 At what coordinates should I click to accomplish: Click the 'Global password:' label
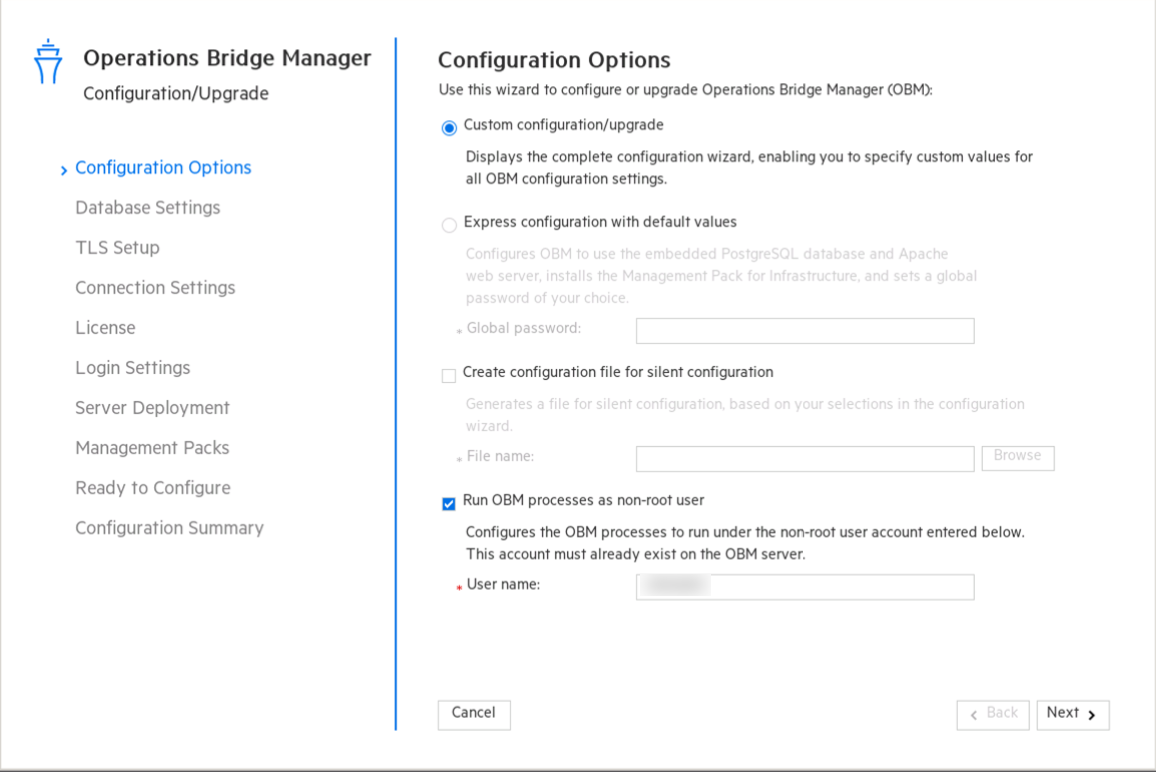click(523, 328)
